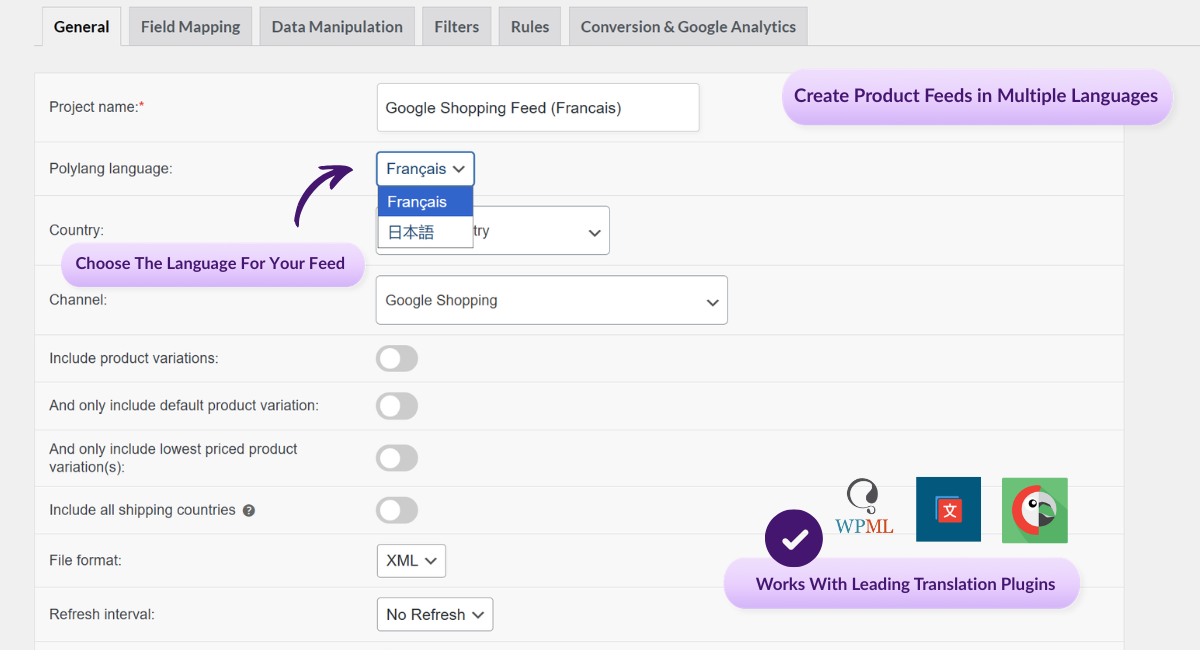Open Conversion & Google Analytics tab
1200x650 pixels.
point(688,27)
